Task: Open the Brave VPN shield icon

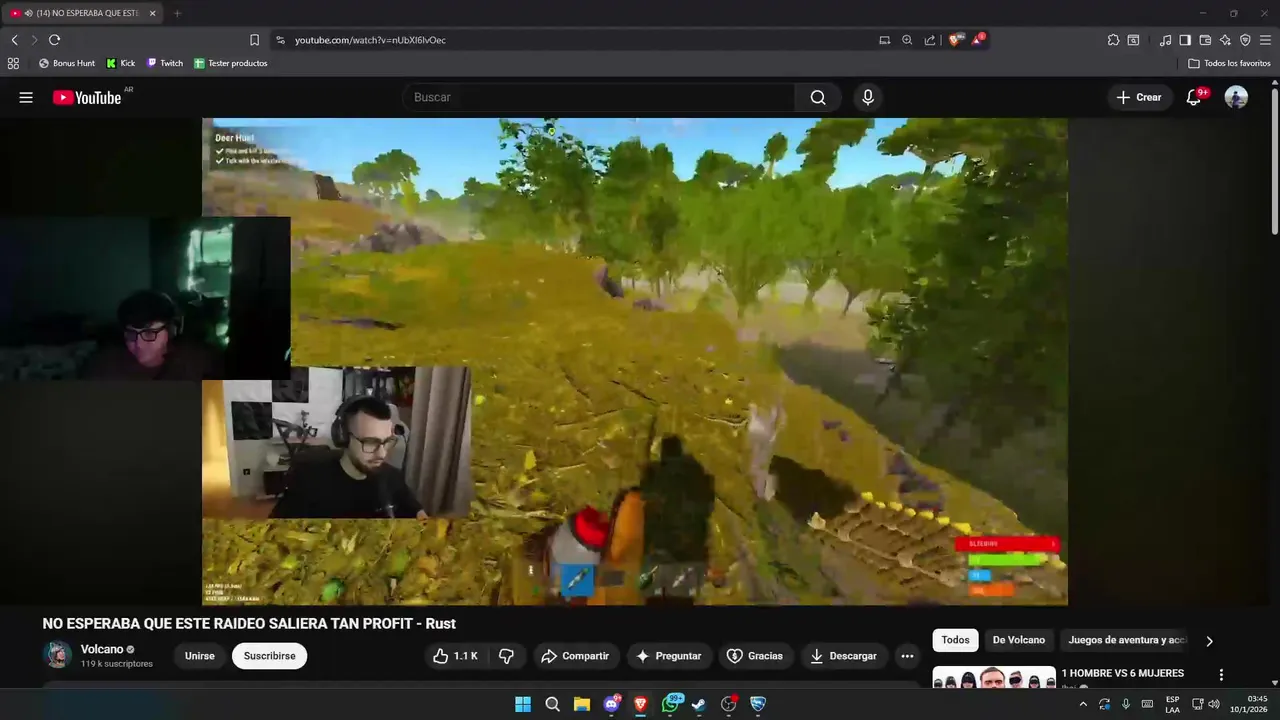Action: (x=1245, y=40)
